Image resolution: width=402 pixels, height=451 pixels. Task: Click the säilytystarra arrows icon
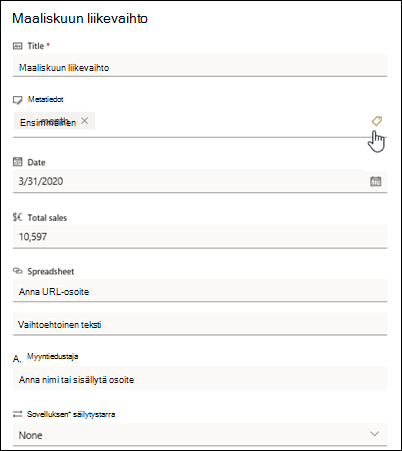point(17,414)
